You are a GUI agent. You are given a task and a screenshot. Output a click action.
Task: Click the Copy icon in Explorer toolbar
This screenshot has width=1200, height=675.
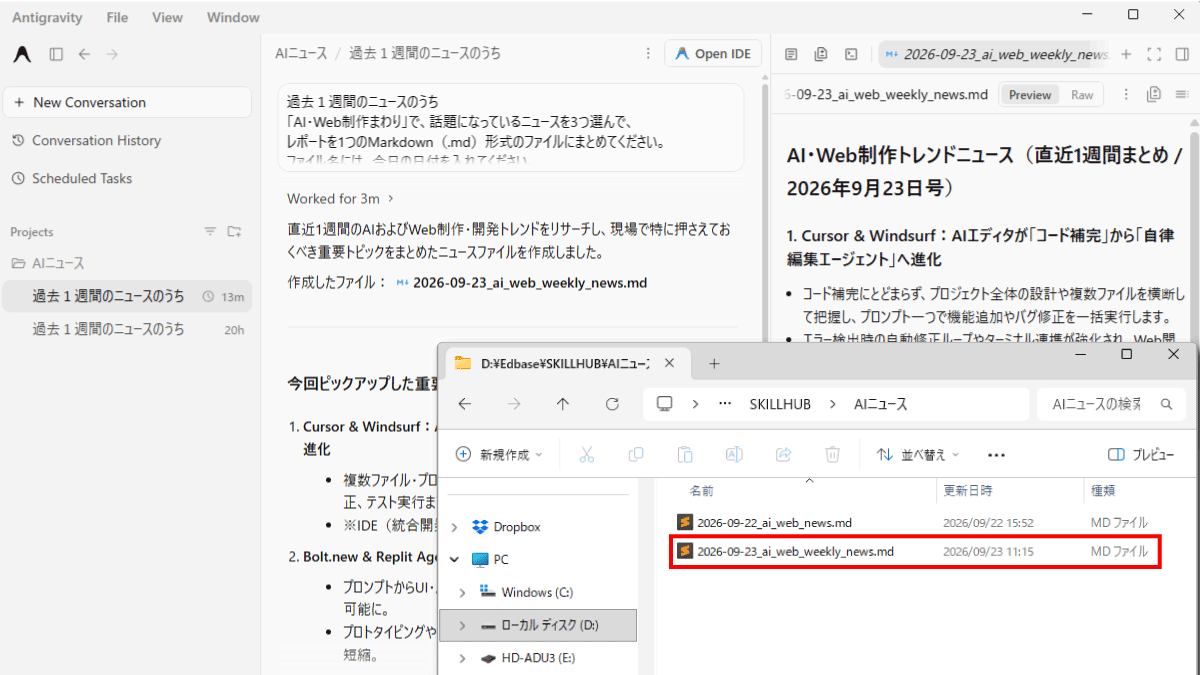[636, 454]
